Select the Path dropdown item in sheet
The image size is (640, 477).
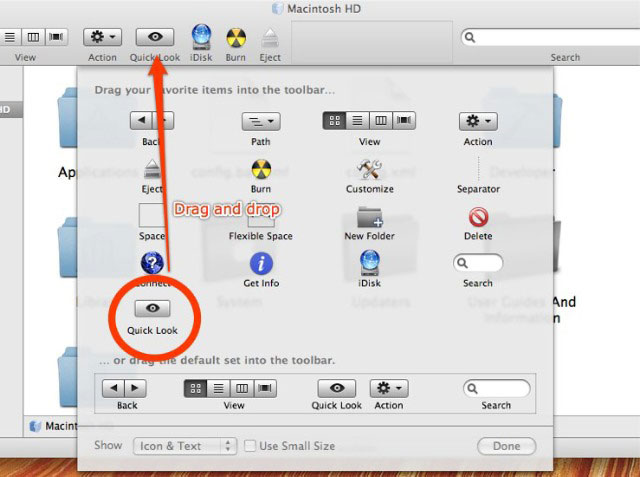pos(261,121)
